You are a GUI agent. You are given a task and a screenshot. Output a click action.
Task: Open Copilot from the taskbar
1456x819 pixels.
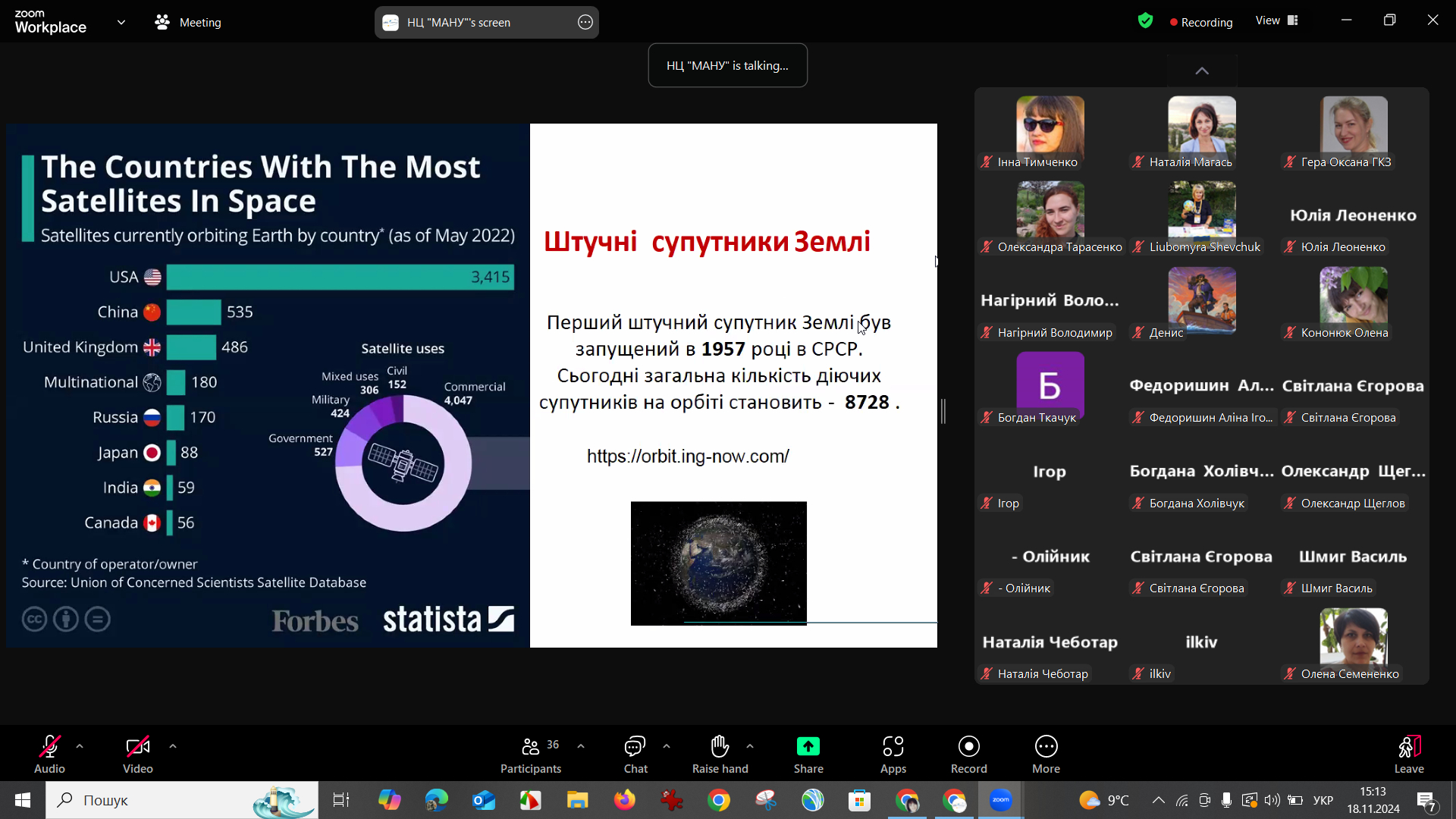tap(389, 800)
